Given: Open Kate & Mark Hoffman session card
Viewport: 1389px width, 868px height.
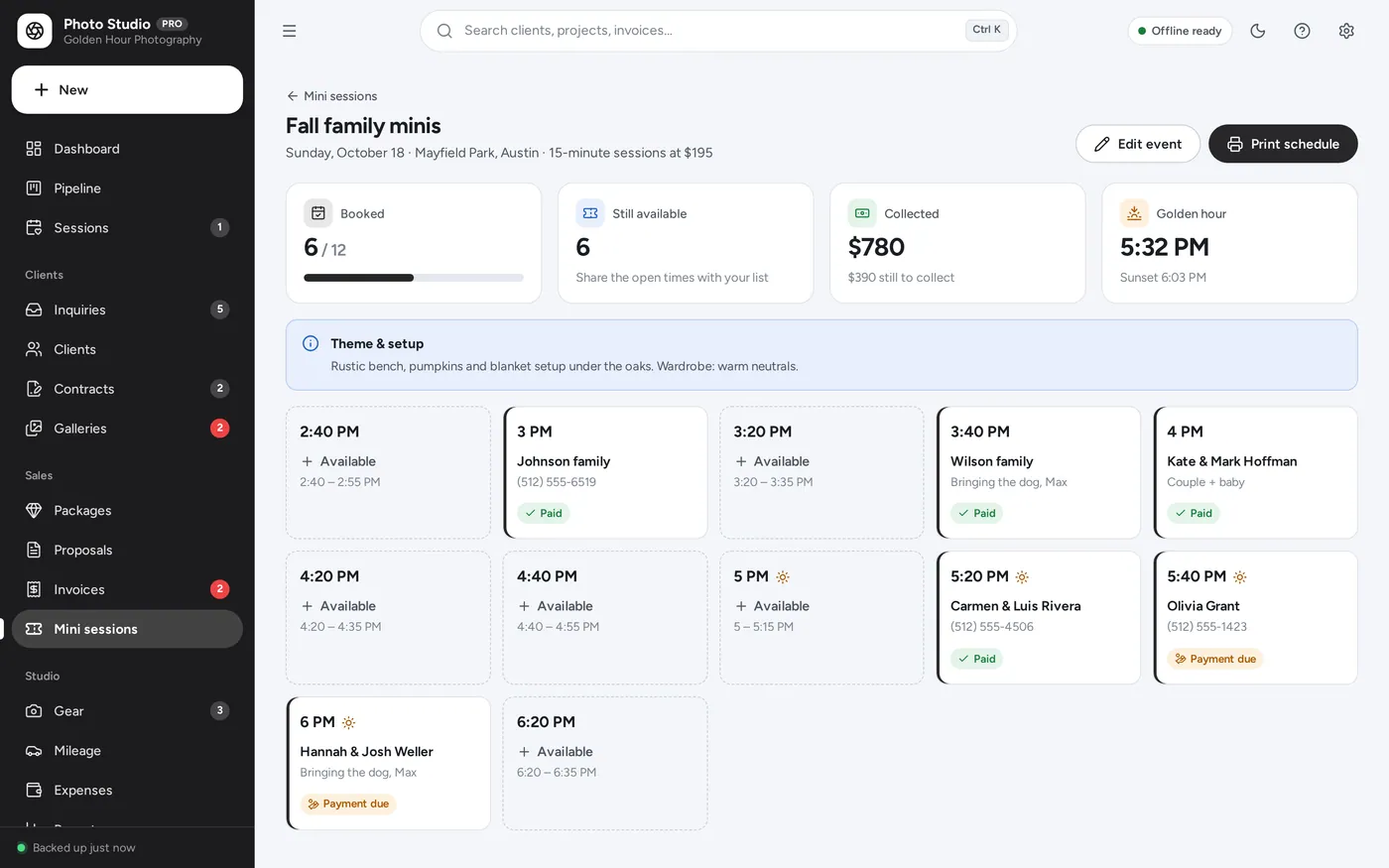Looking at the screenshot, I should (x=1255, y=472).
